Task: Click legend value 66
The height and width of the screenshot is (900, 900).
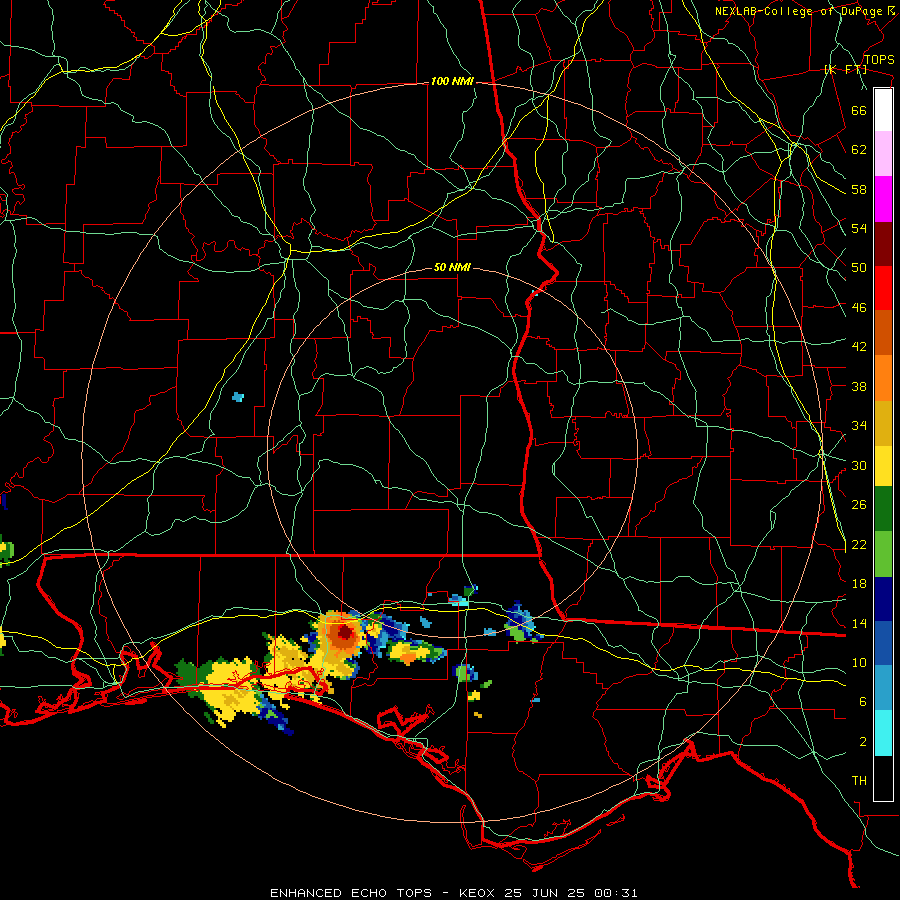Action: tap(859, 111)
